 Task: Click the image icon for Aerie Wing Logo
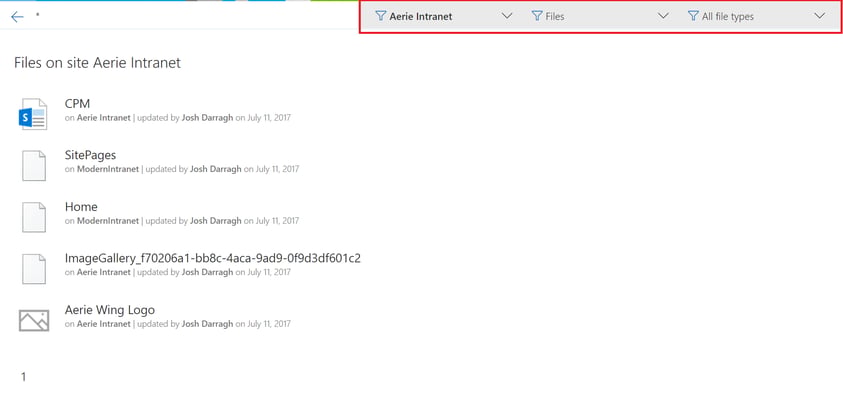click(x=34, y=320)
